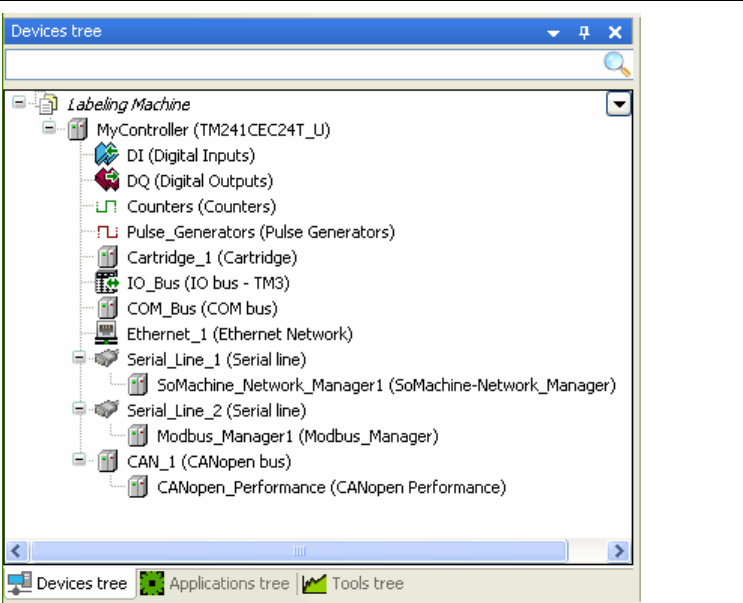Select Ethernet_1 (Ethernet Network) label
The width and height of the screenshot is (743, 603).
tap(240, 334)
